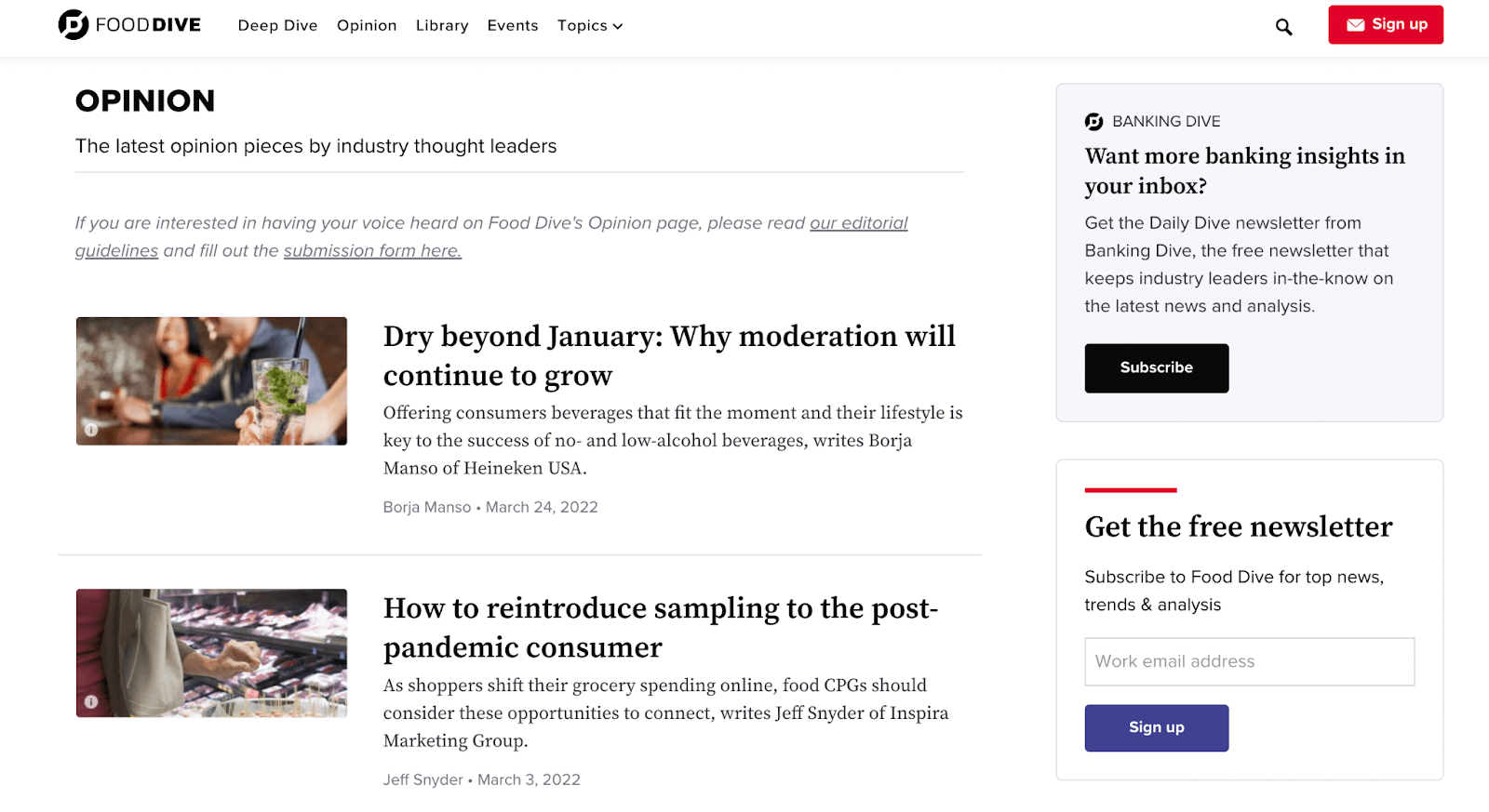Click the Work email address field
1489x812 pixels.
click(1249, 661)
